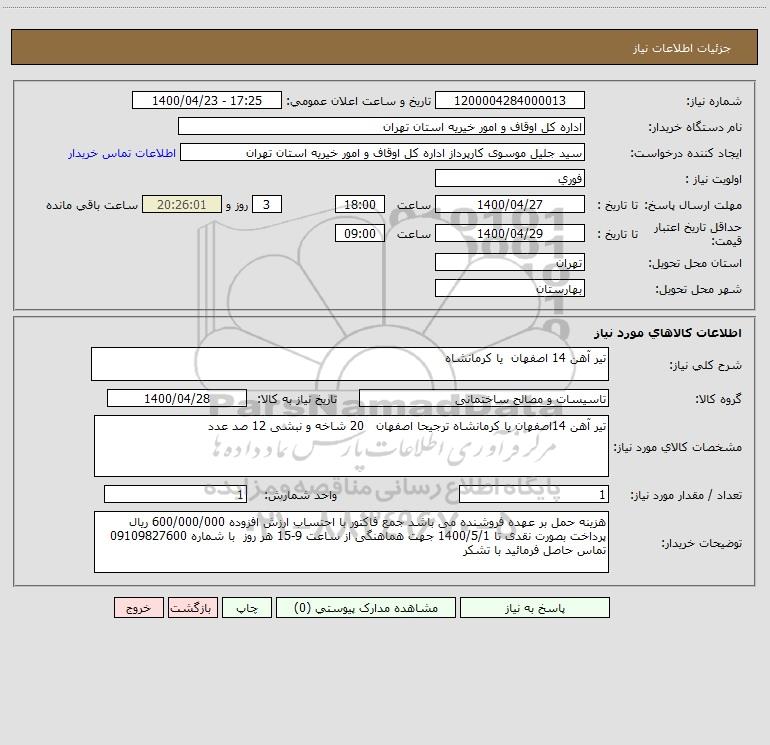Click the چاپ print button

pyautogui.click(x=247, y=608)
